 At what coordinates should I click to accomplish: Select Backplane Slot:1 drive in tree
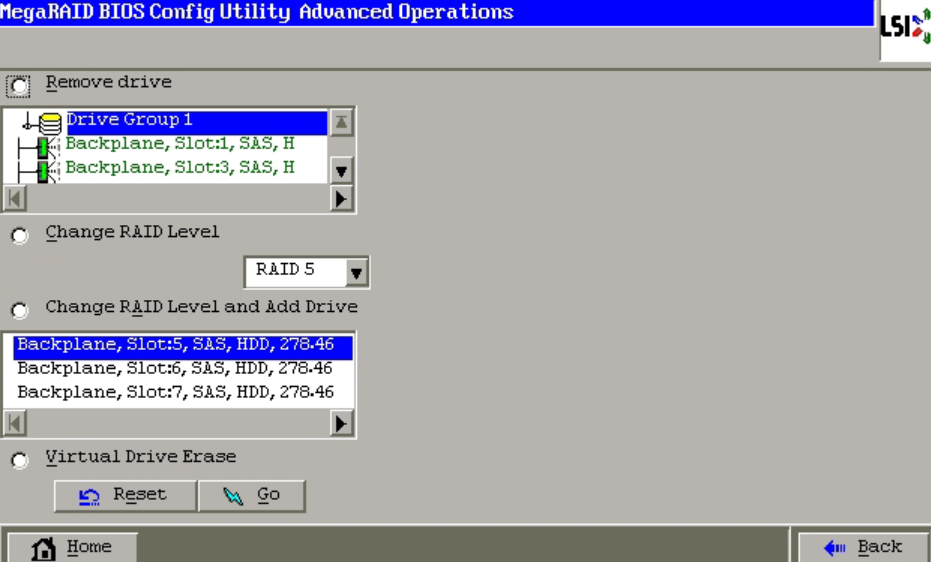pos(180,144)
